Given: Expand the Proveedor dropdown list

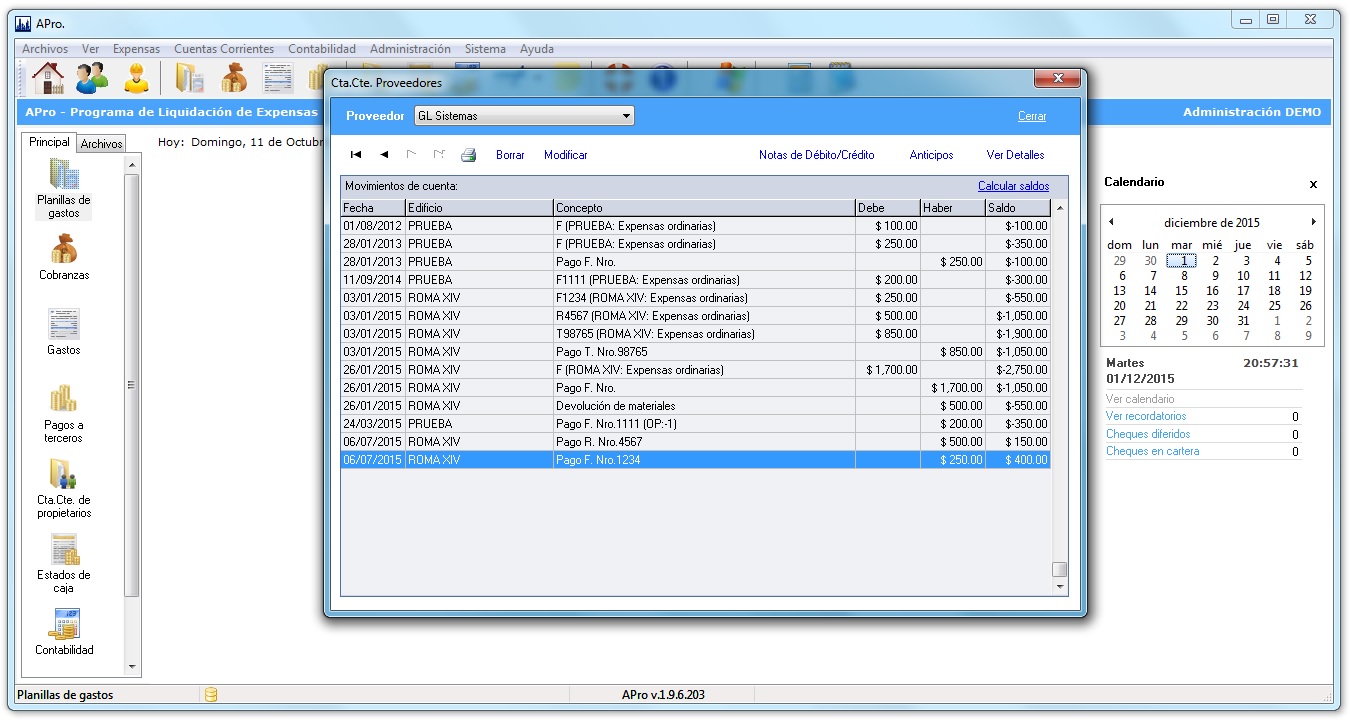Looking at the screenshot, I should [x=626, y=116].
